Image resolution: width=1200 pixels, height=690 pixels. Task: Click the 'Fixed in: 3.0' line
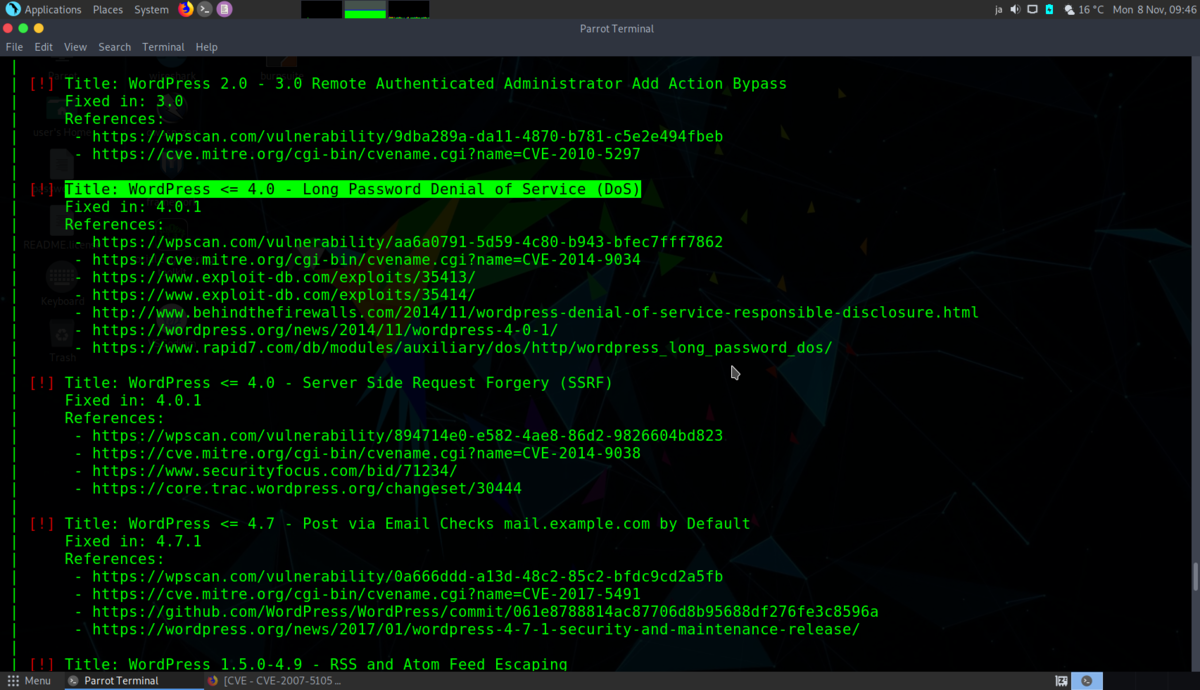[x=124, y=101]
